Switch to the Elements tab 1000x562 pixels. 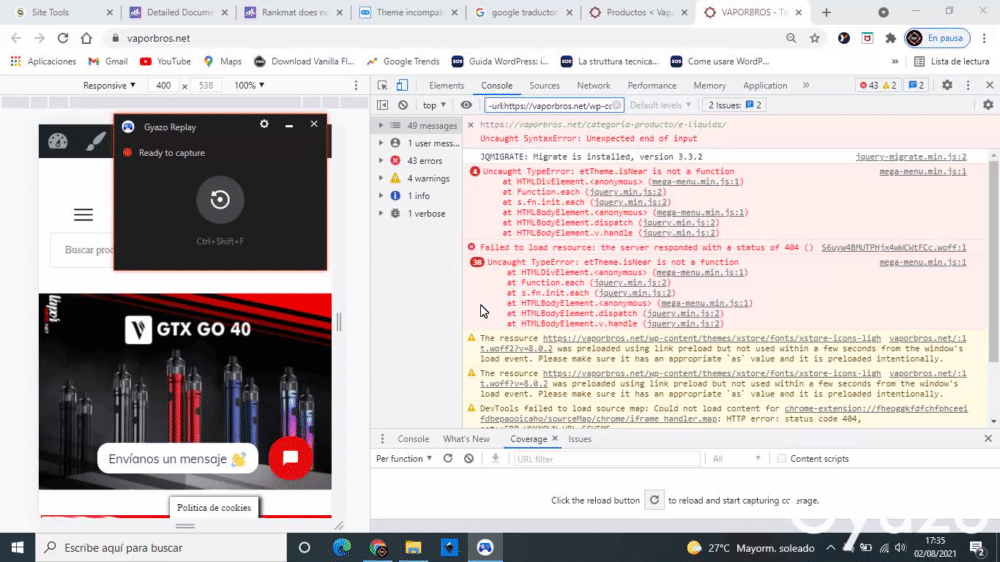pyautogui.click(x=446, y=85)
